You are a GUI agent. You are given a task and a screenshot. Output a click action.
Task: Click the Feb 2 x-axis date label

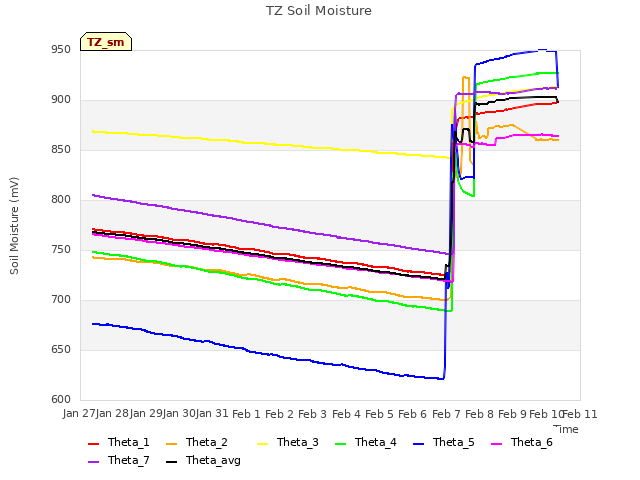280,414
